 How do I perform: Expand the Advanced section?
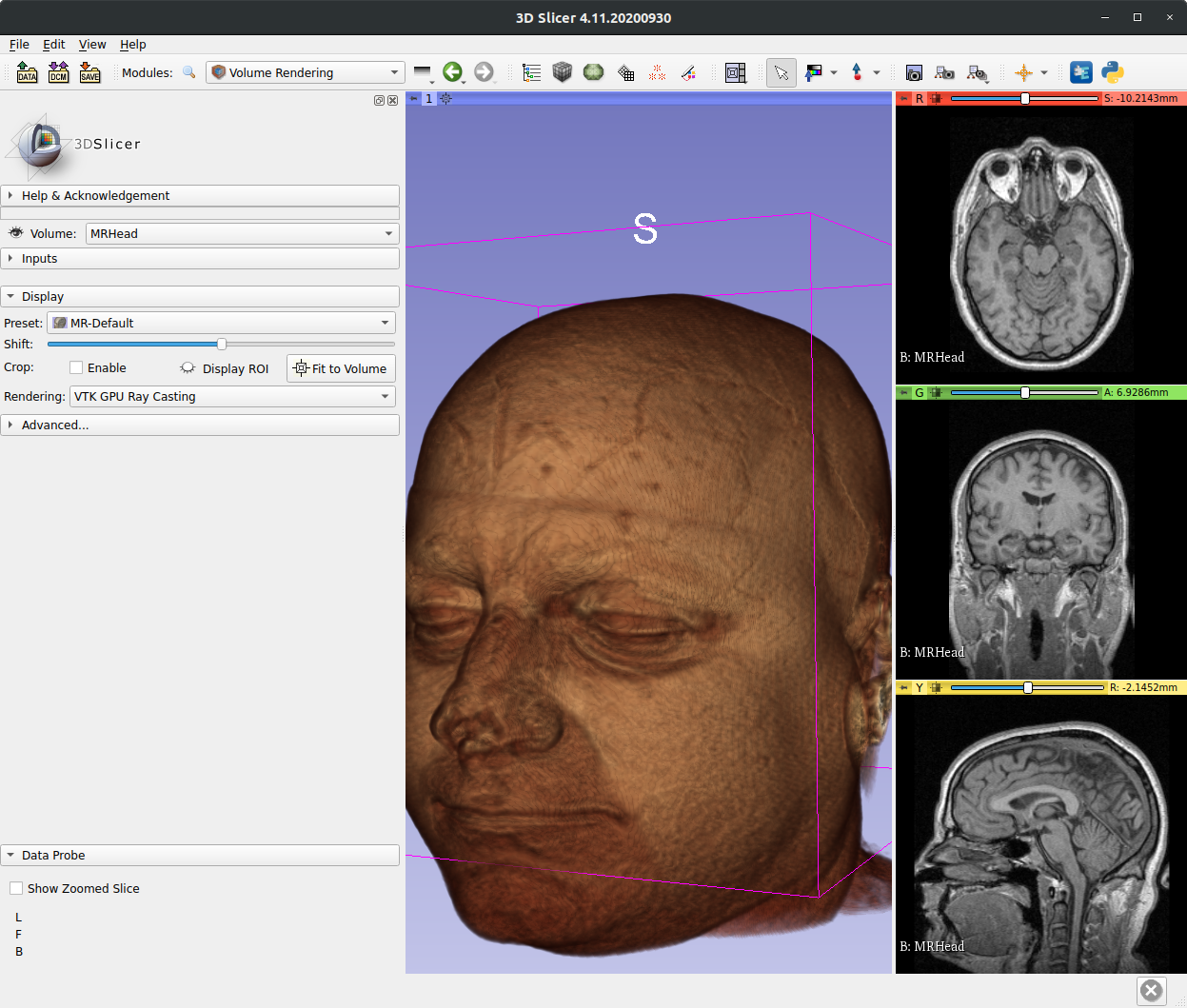pyautogui.click(x=55, y=425)
